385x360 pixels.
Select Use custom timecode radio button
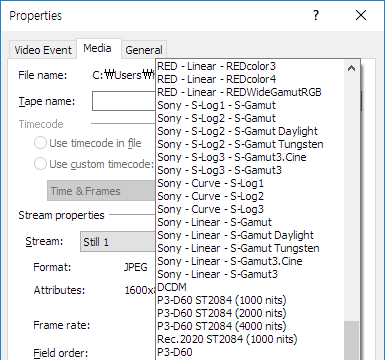40,164
